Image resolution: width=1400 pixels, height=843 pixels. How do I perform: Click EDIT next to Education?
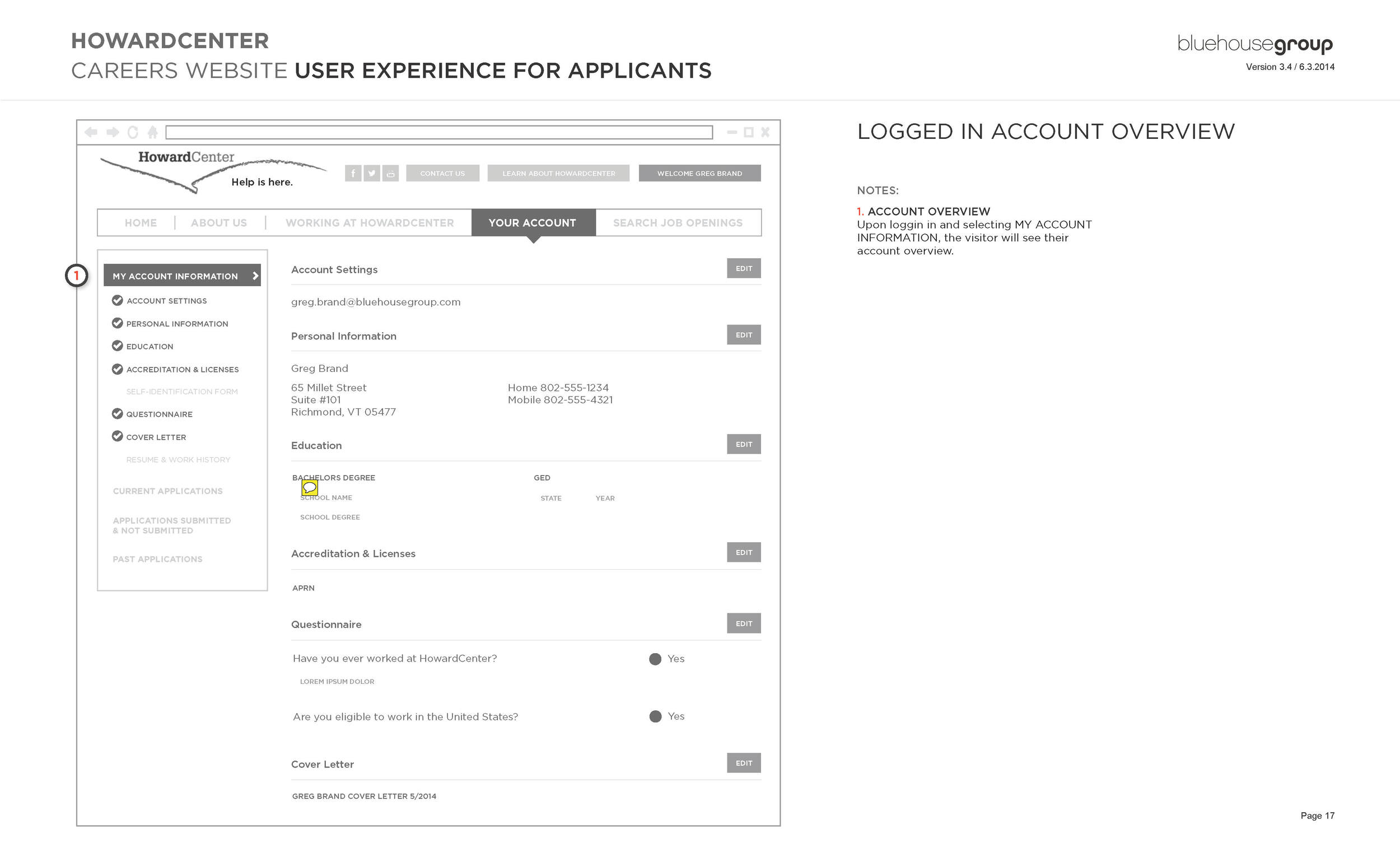744,444
